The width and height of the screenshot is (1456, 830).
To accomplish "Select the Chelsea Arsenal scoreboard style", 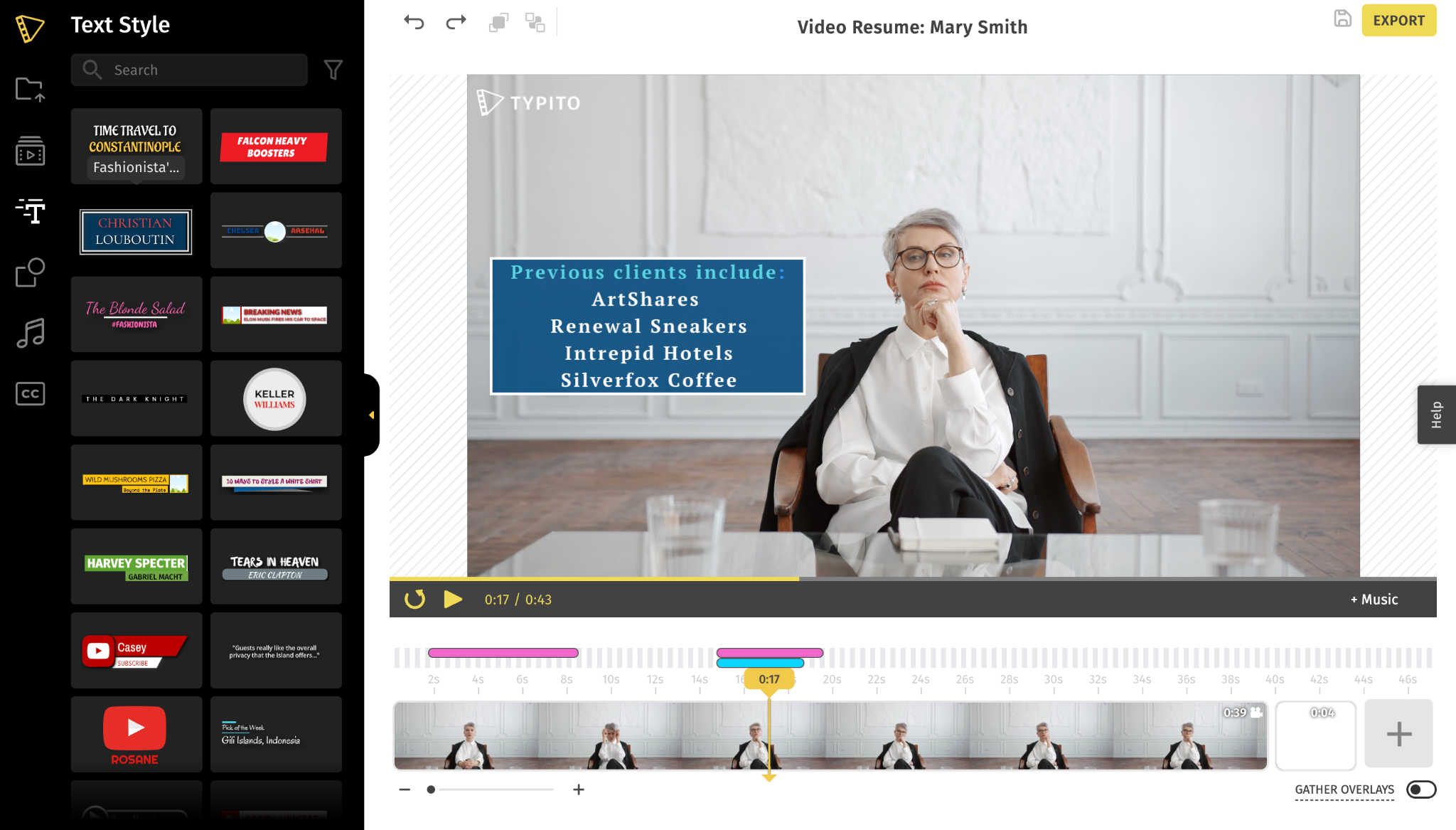I will click(276, 230).
